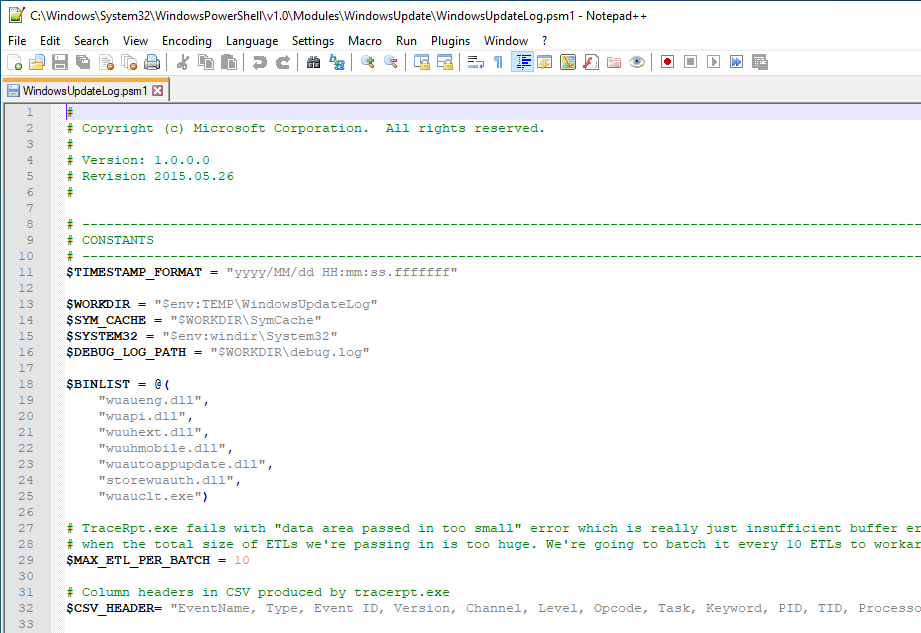The image size is (921, 633).
Task: Close the current document via toolbar Close icon
Action: coord(106,62)
